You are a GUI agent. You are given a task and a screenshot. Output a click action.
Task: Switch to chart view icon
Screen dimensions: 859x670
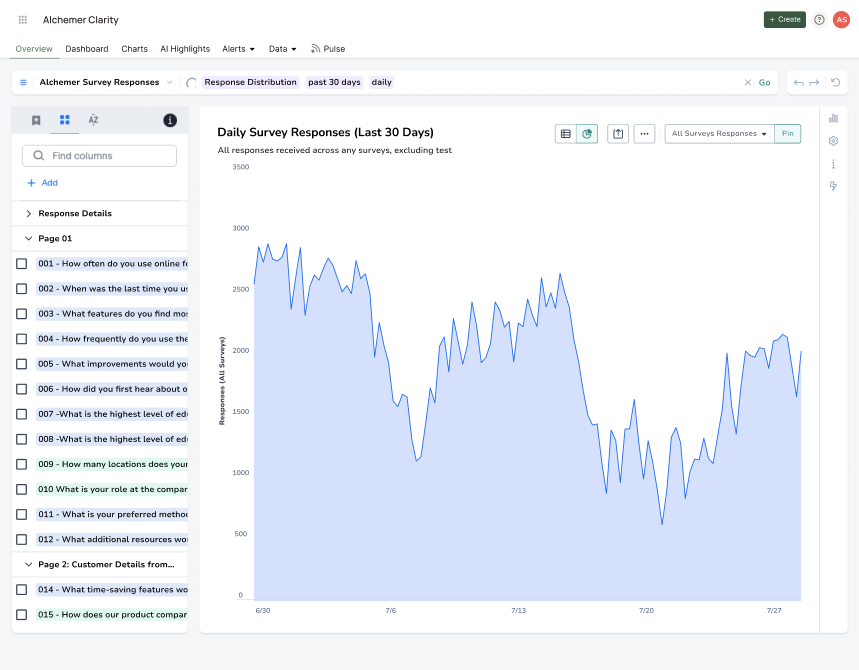[x=587, y=134]
